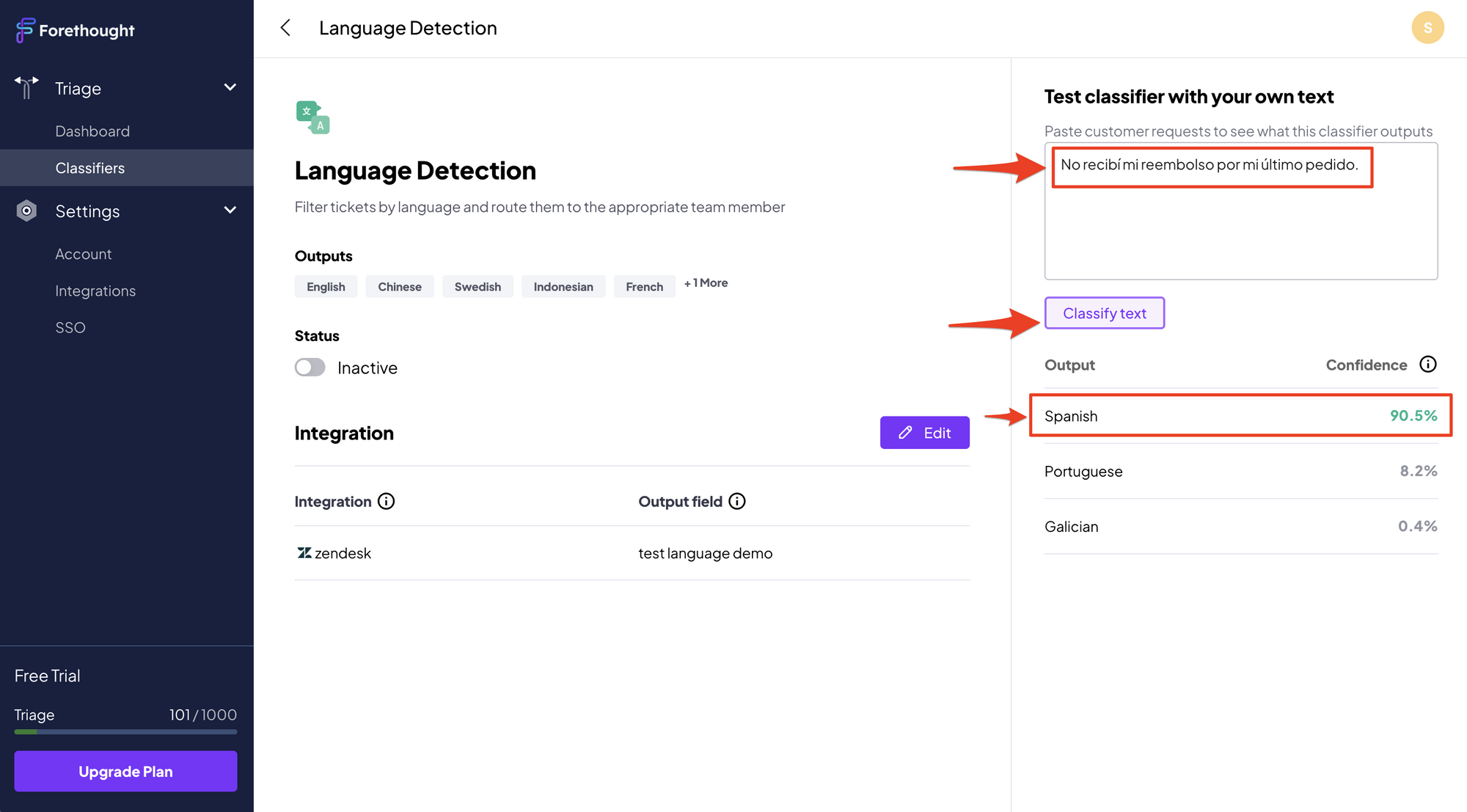Click the info icon beside Output field

pos(737,501)
